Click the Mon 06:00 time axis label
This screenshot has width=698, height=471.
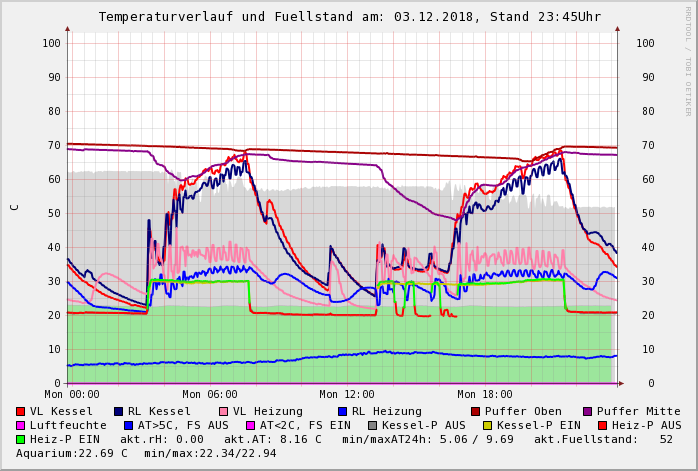click(x=210, y=394)
